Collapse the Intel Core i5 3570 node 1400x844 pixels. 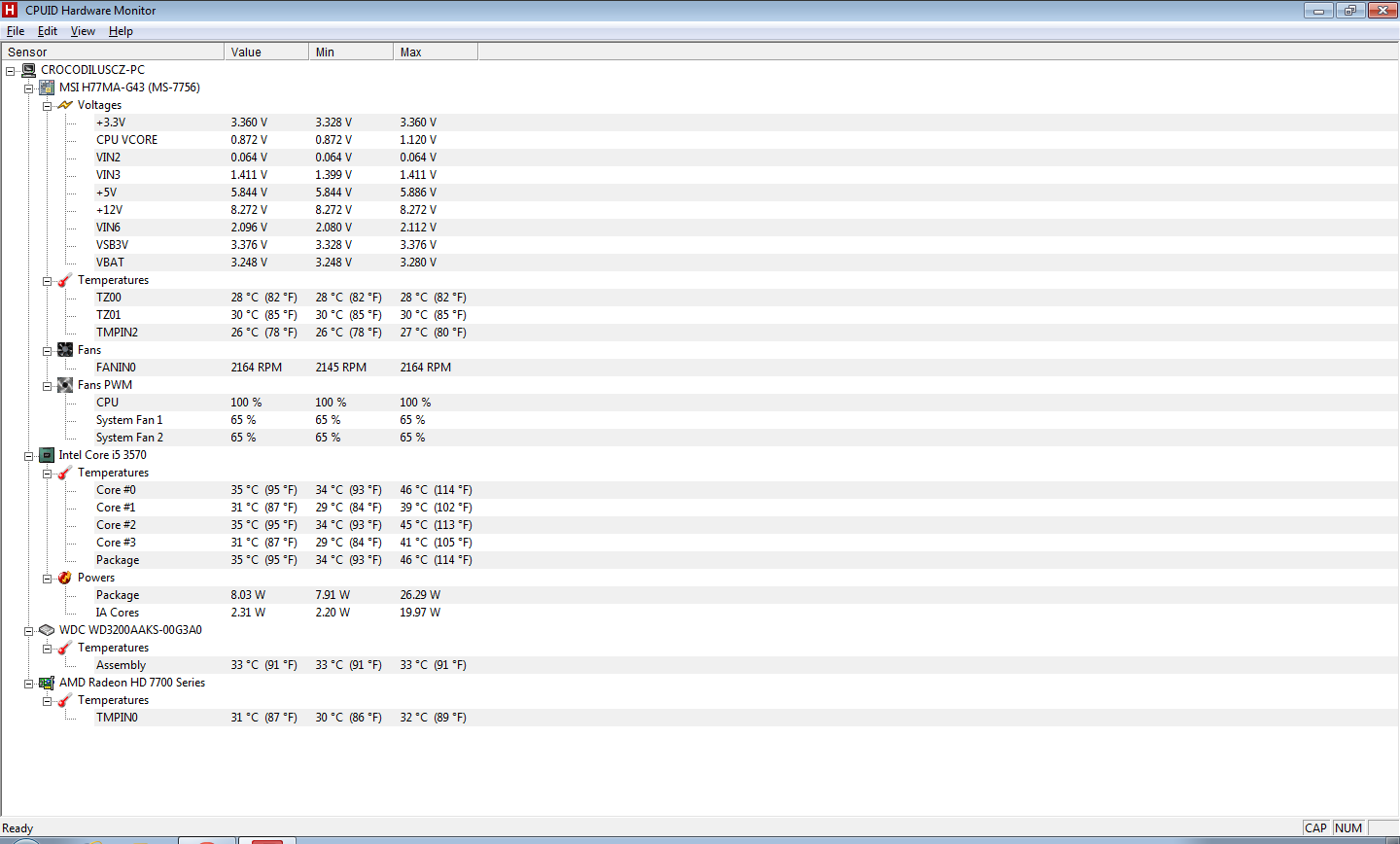(x=29, y=456)
